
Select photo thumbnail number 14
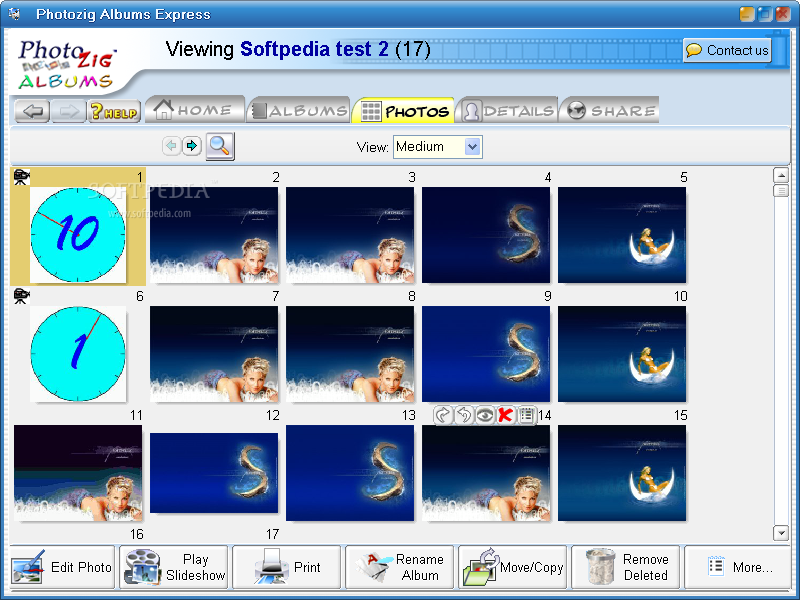pos(486,472)
